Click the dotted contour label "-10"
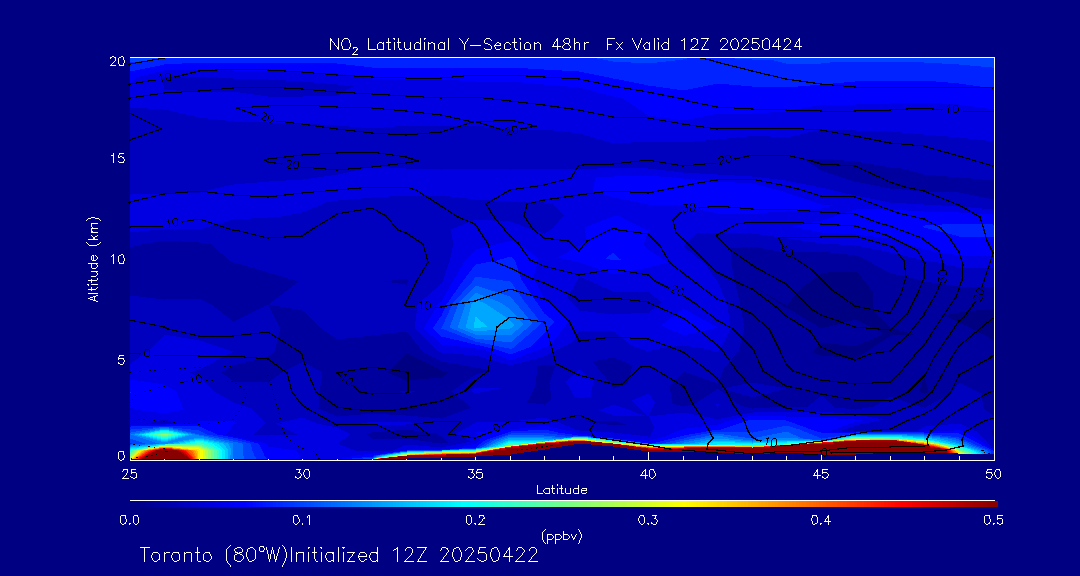The image size is (1080, 576). point(192,379)
